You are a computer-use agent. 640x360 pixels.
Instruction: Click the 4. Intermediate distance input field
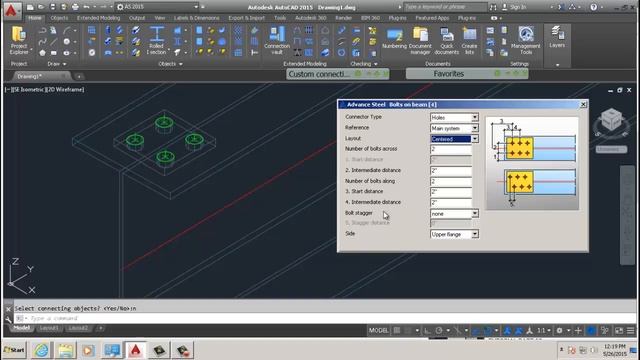click(x=451, y=202)
